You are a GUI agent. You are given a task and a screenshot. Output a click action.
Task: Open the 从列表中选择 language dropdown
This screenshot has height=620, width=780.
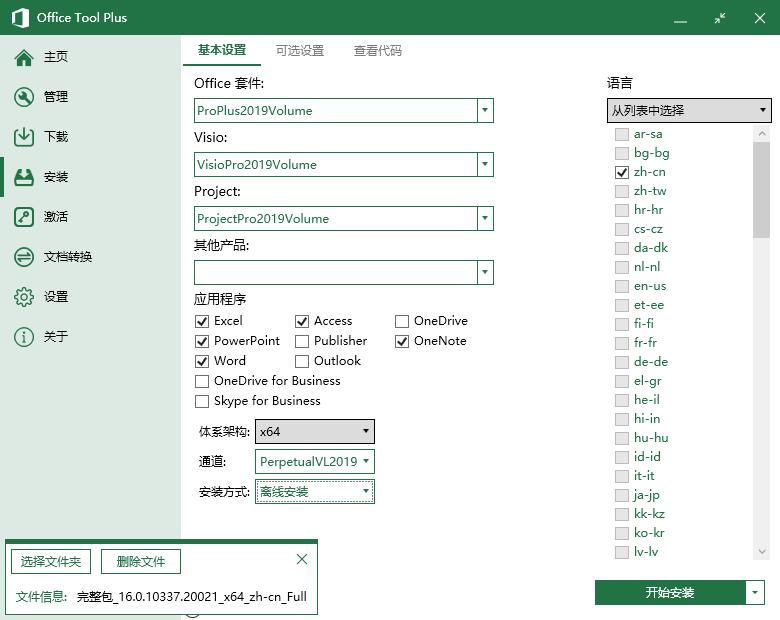(x=689, y=110)
